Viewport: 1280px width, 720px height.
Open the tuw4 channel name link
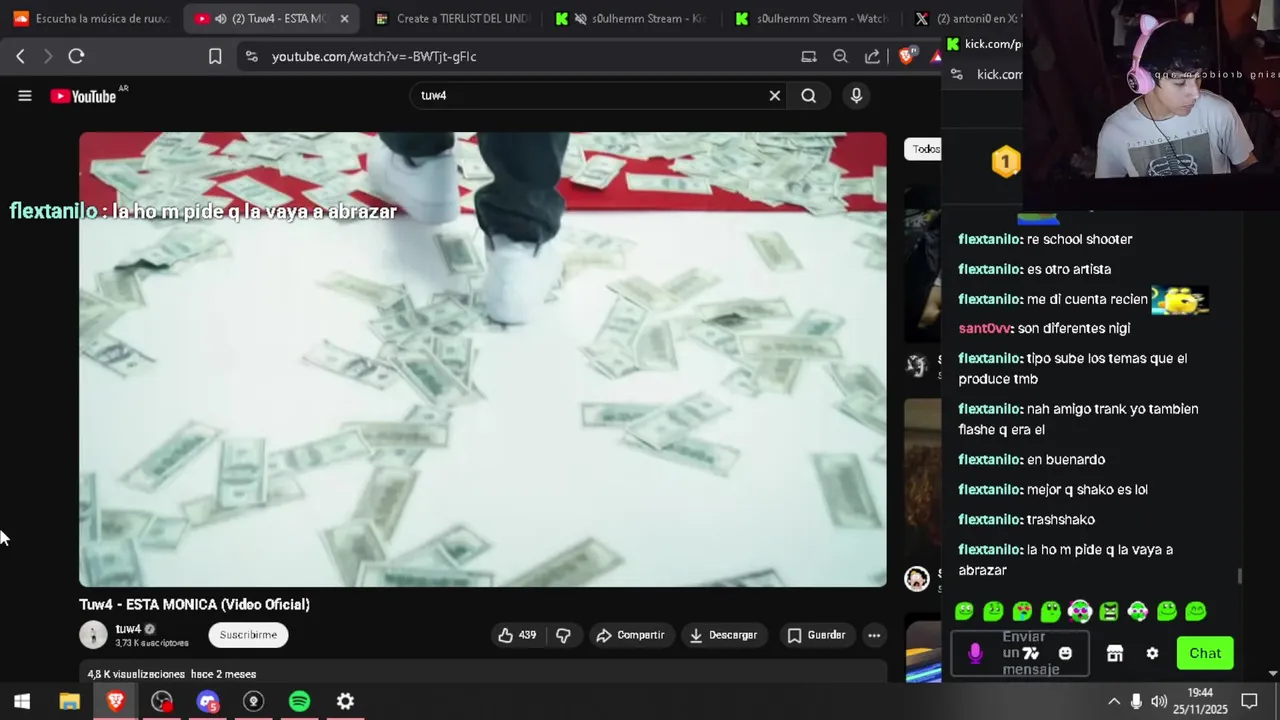coord(128,629)
